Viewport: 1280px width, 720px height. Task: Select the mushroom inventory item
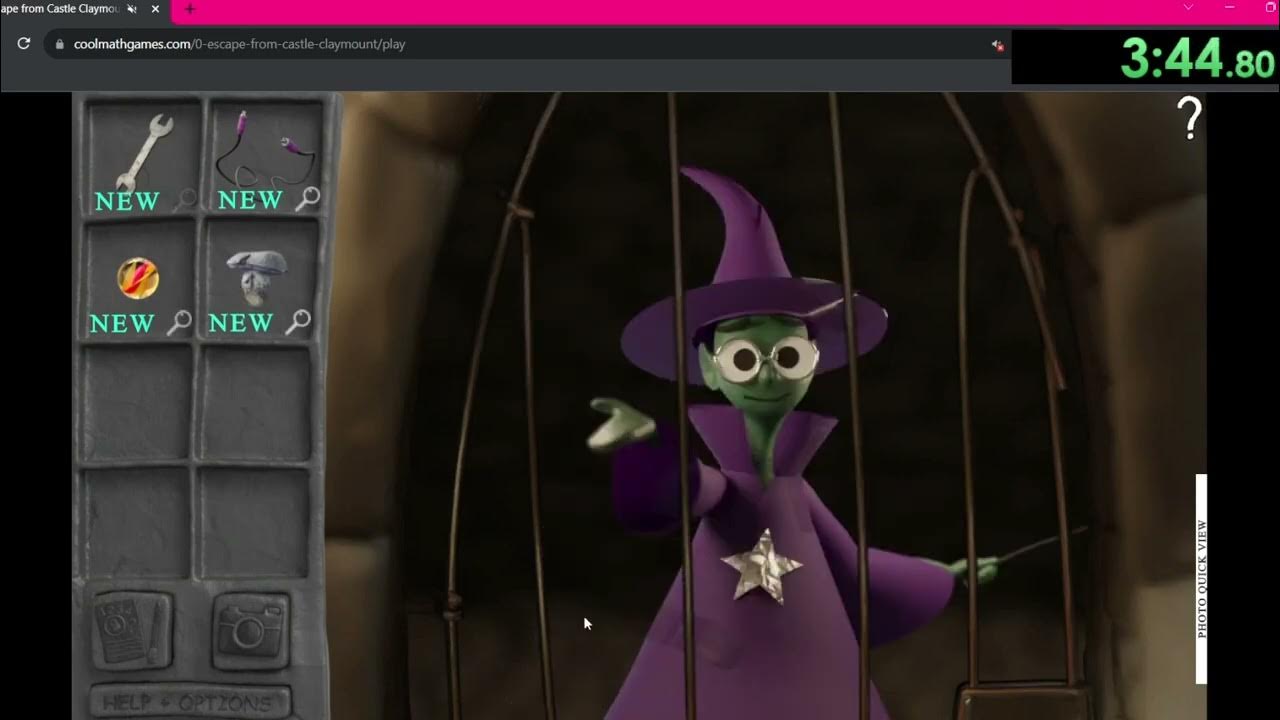[258, 276]
